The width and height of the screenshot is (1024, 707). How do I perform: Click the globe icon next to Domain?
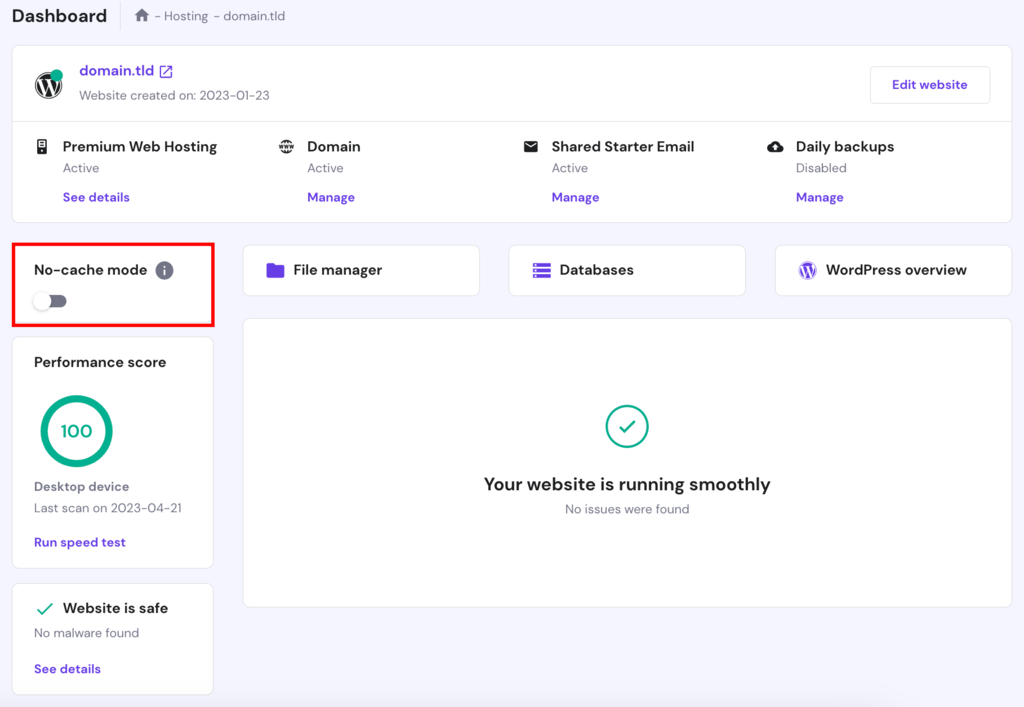click(x=287, y=146)
